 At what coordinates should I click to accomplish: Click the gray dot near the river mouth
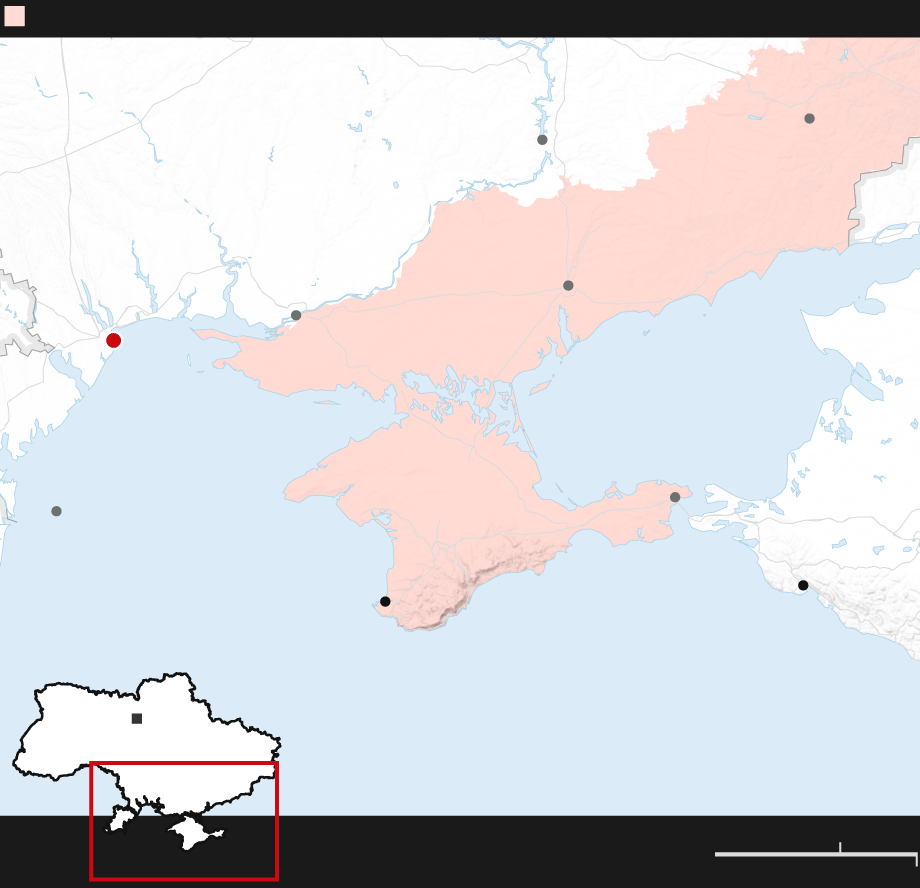296,315
